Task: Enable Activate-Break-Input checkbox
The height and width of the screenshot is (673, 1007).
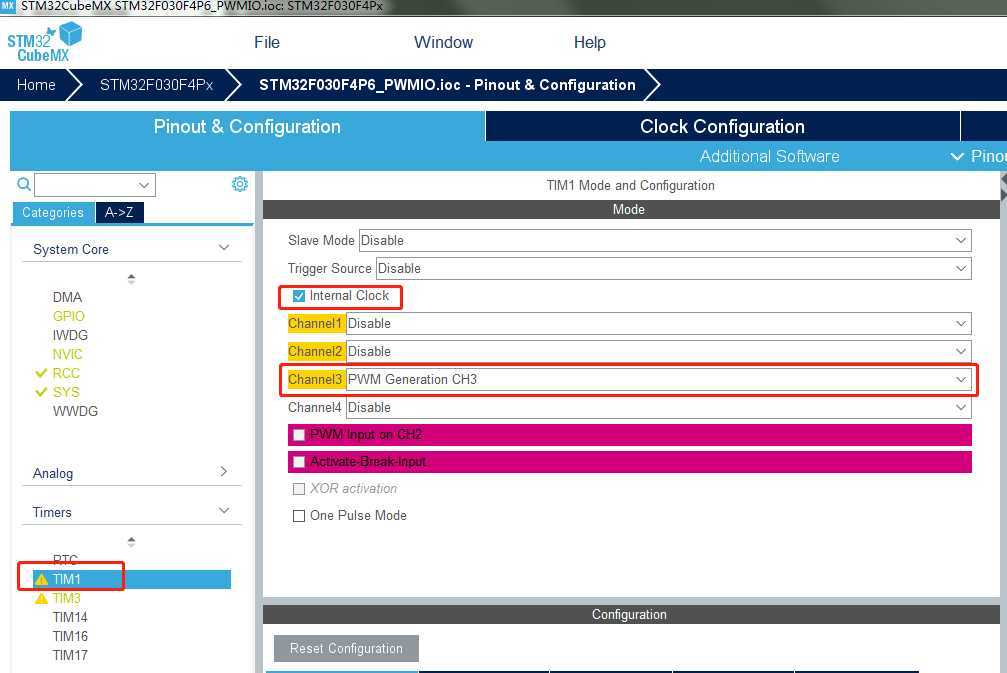Action: click(x=299, y=462)
